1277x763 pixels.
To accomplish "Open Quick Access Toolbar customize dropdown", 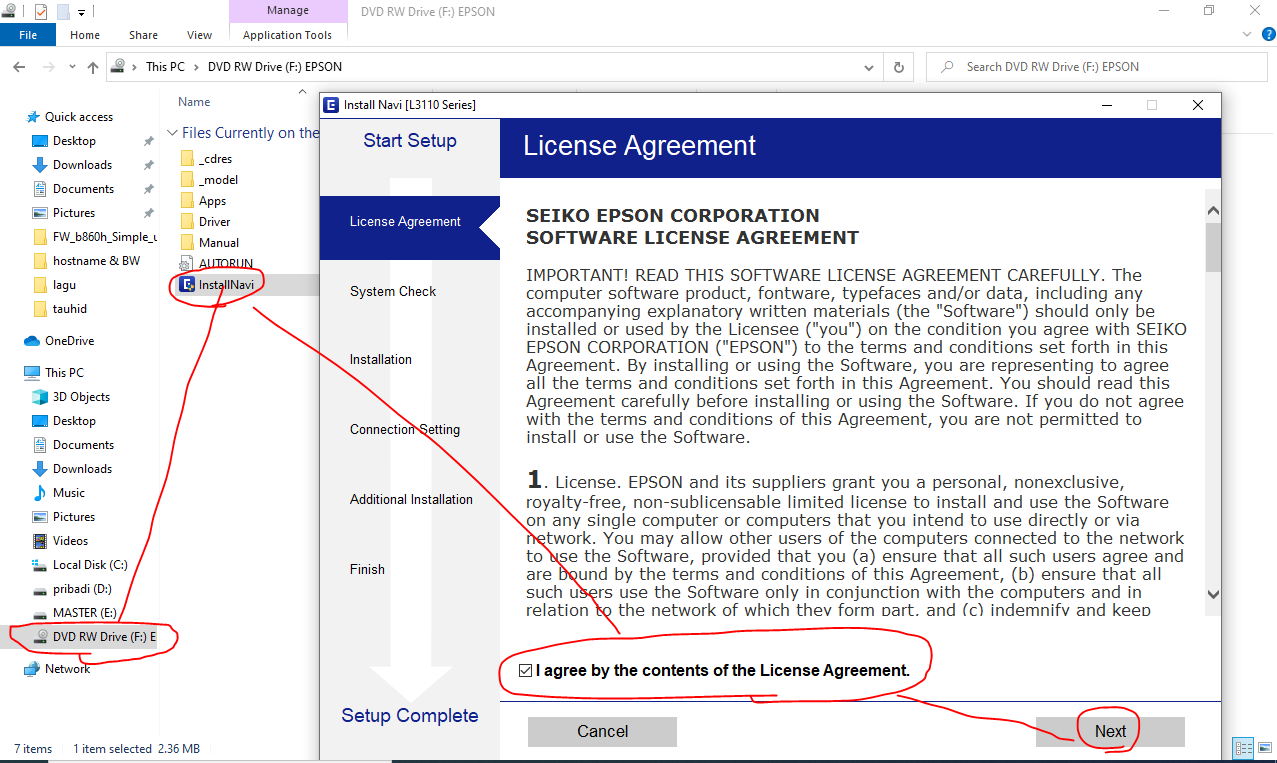I will (82, 12).
